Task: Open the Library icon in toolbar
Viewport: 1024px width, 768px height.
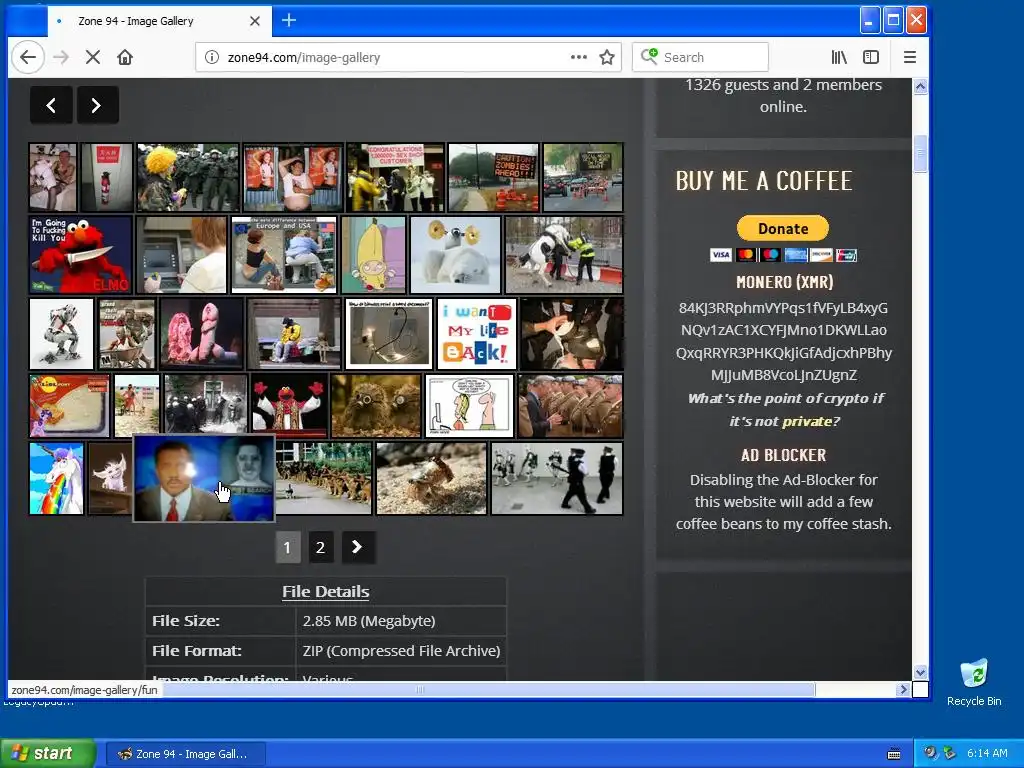Action: (839, 57)
